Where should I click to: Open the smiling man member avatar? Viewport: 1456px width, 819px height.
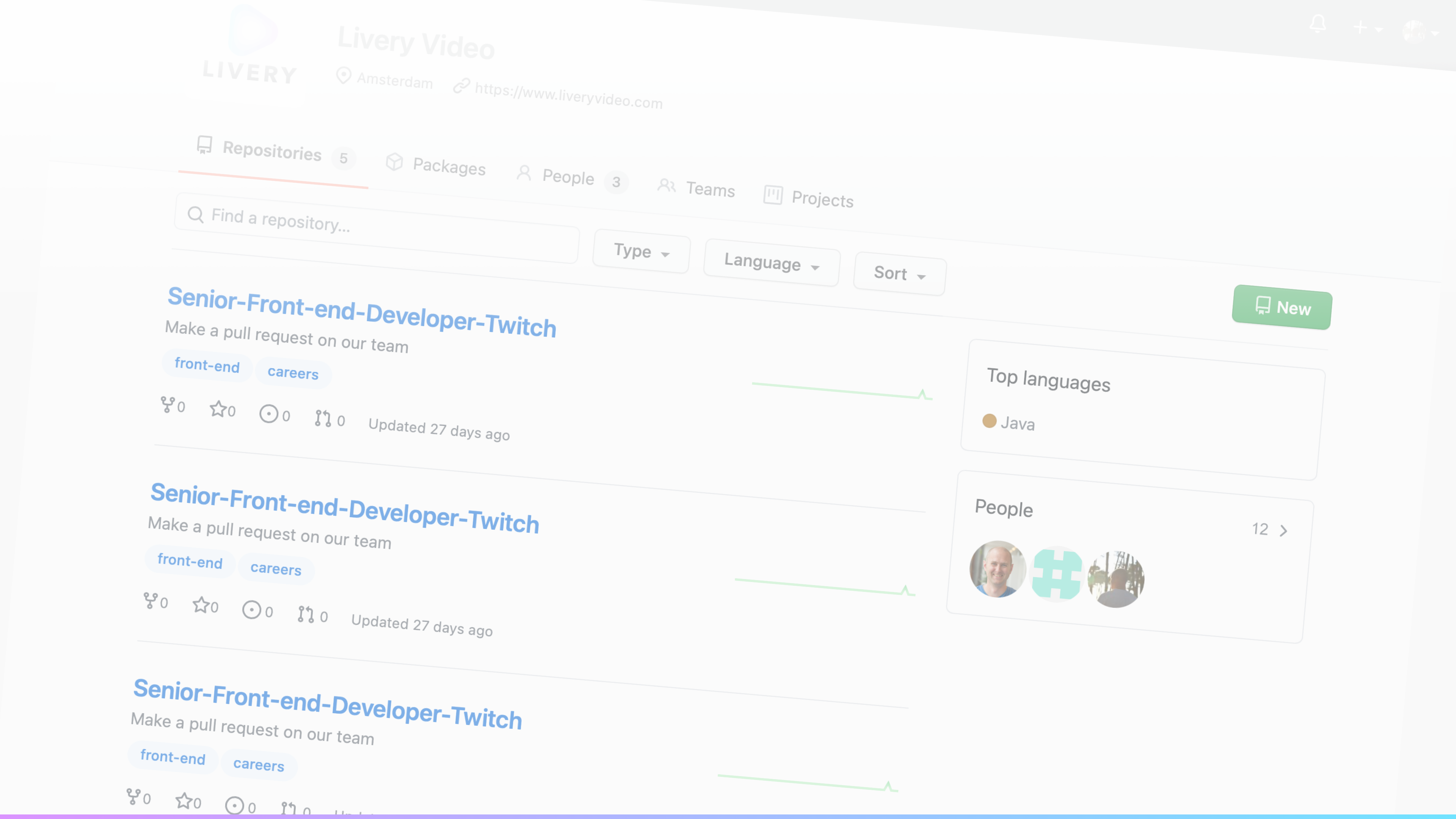tap(998, 569)
